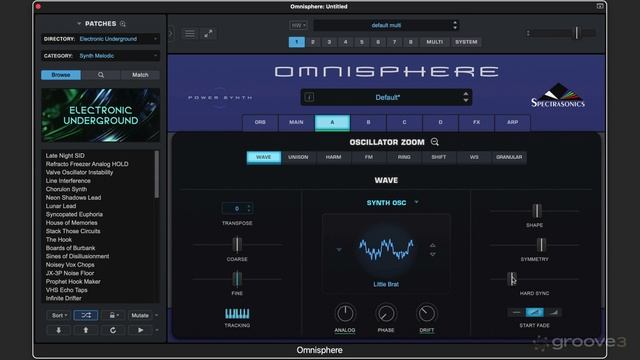Screen dimensions: 640x360
Task: Open the UNISON oscillator tab
Action: pyautogui.click(x=298, y=157)
